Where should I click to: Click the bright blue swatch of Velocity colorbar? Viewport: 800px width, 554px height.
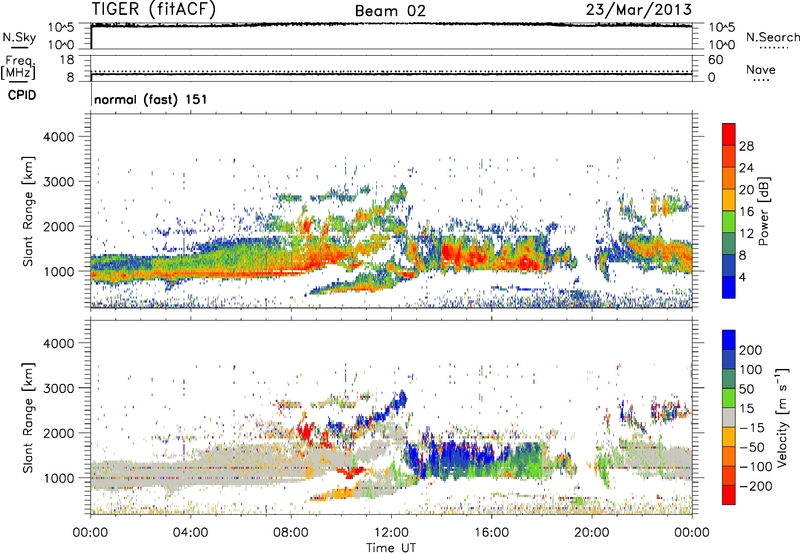click(729, 340)
